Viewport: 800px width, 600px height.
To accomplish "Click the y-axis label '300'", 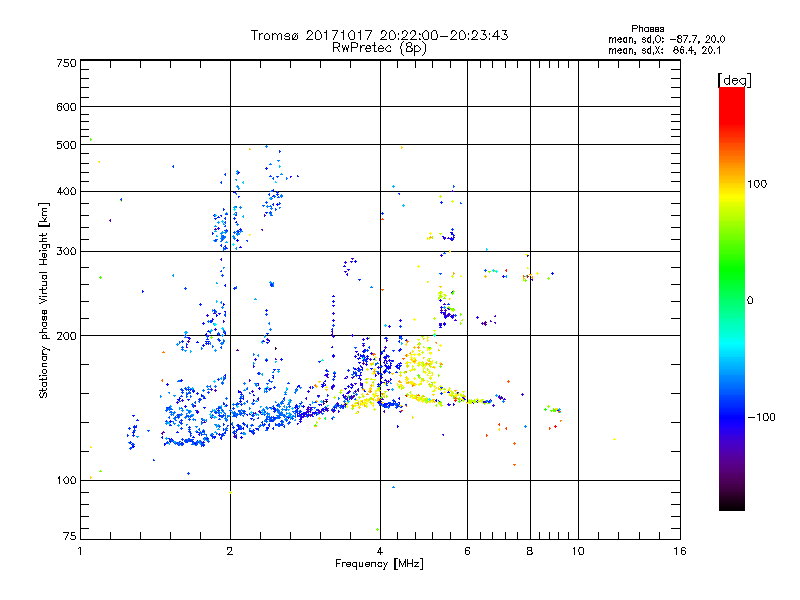I will coord(66,251).
